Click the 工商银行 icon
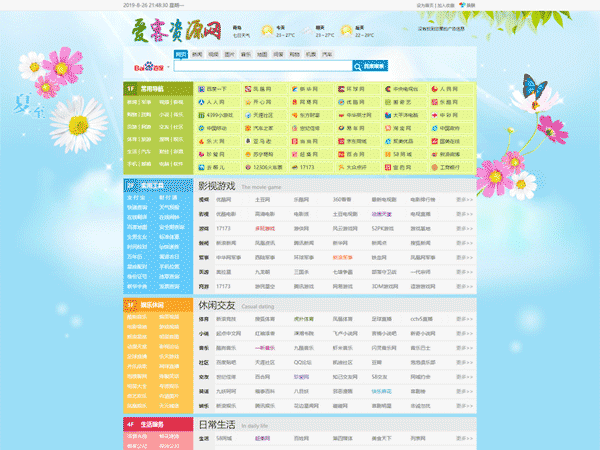Image resolution: width=600 pixels, height=450 pixels. pyautogui.click(x=432, y=168)
